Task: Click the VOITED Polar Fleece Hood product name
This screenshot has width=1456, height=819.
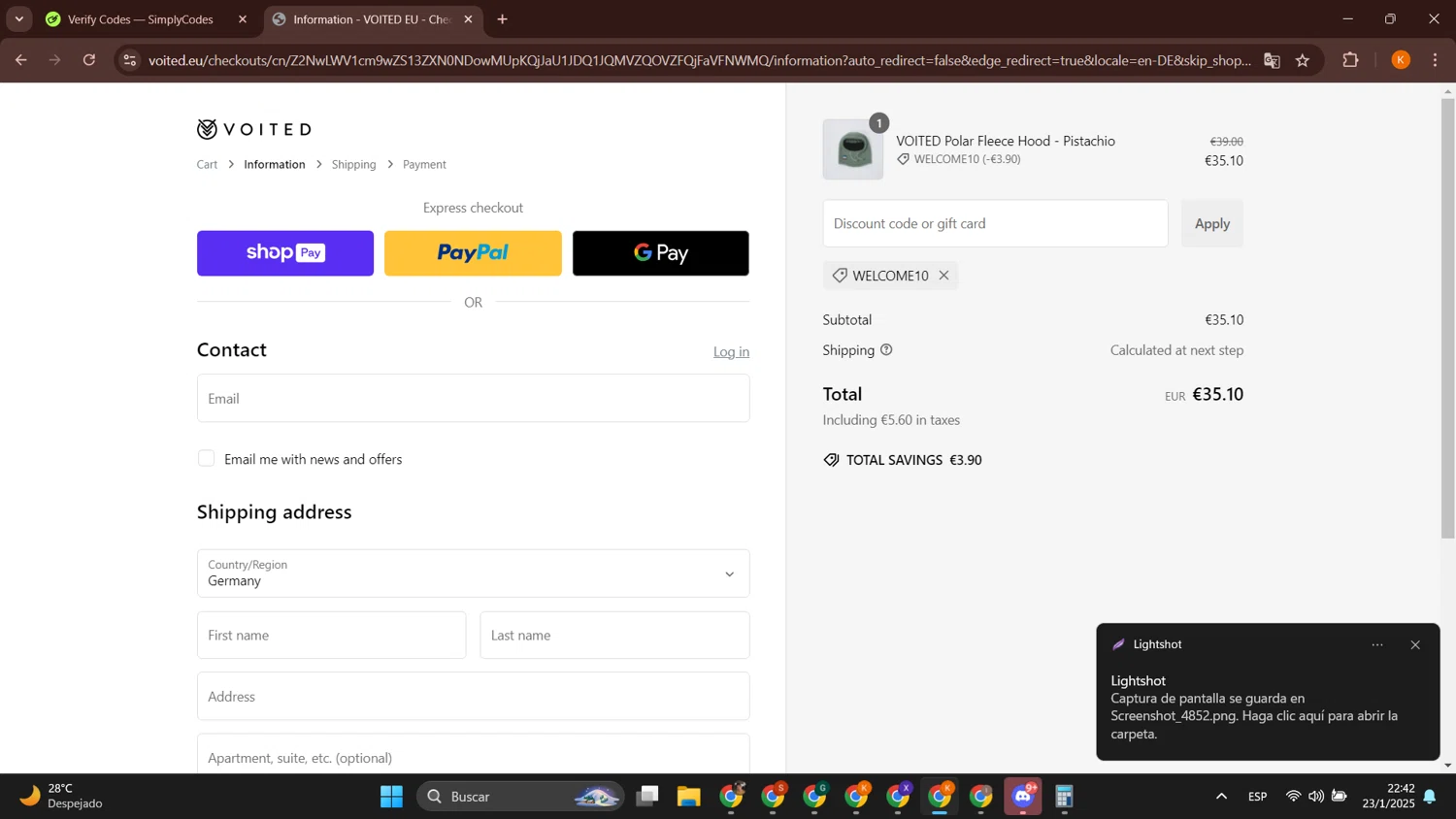Action: click(1006, 142)
